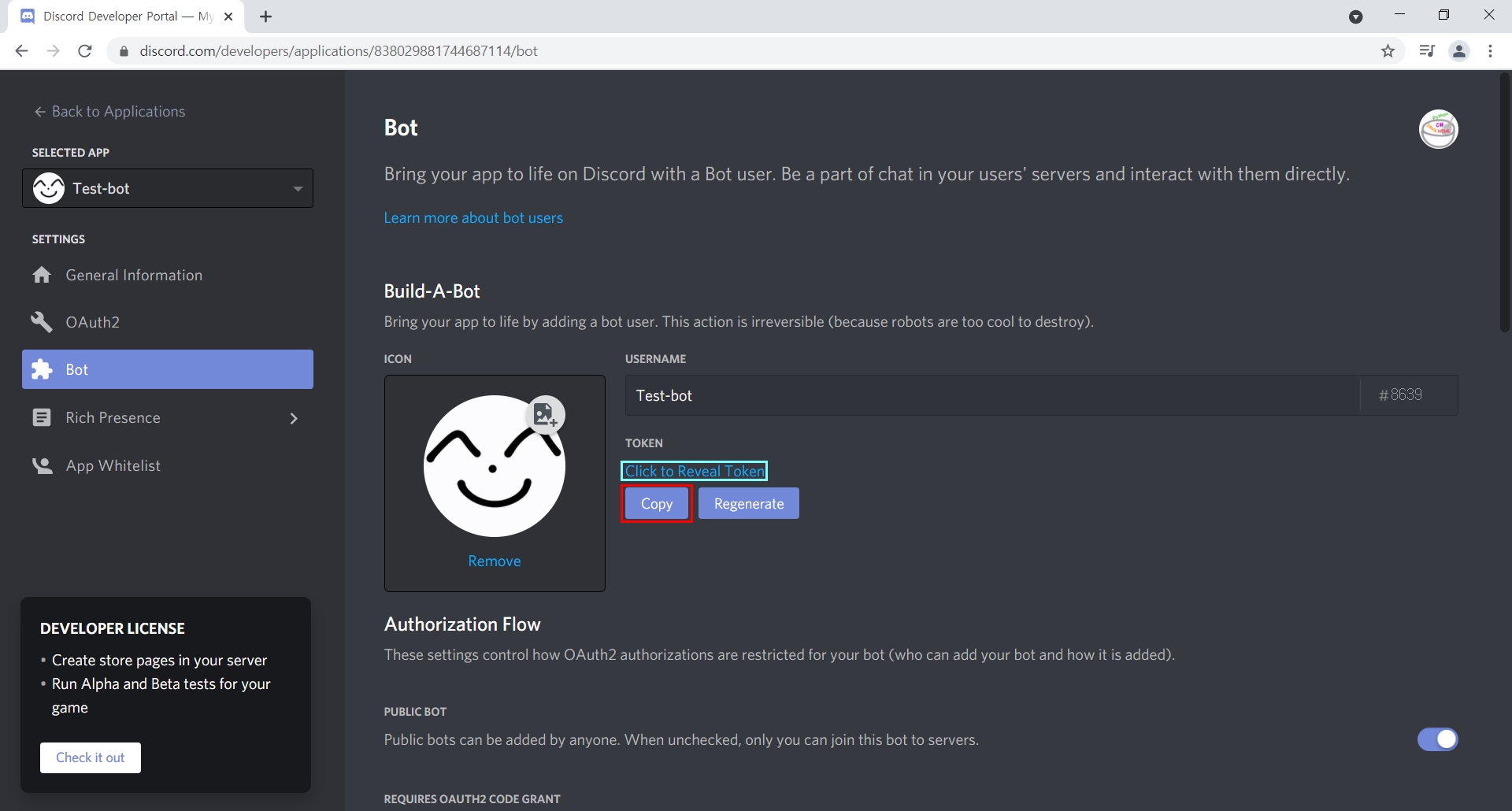1512x811 pixels.
Task: Click the upload image icon on bot avatar
Action: [x=545, y=414]
